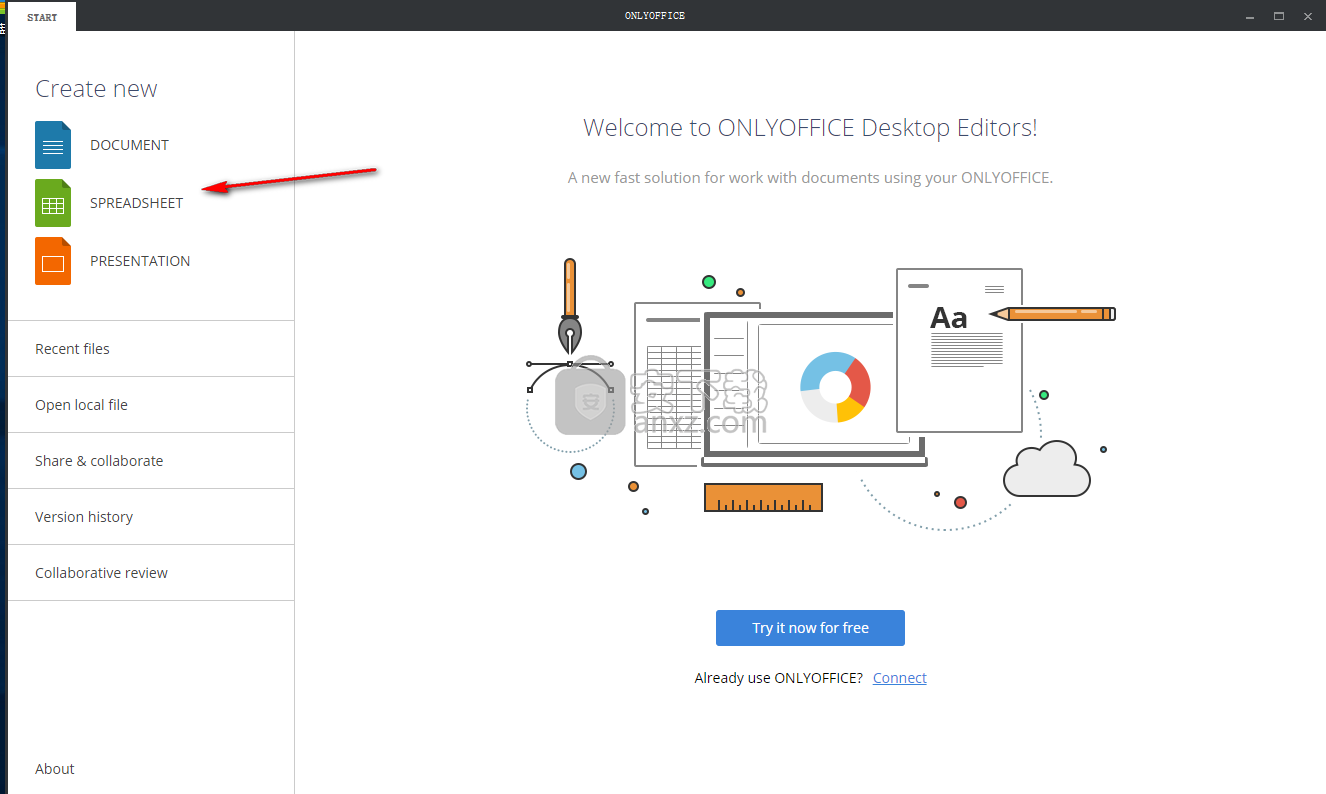Click the green Spreadsheet file icon
This screenshot has width=1326, height=794.
click(53, 203)
